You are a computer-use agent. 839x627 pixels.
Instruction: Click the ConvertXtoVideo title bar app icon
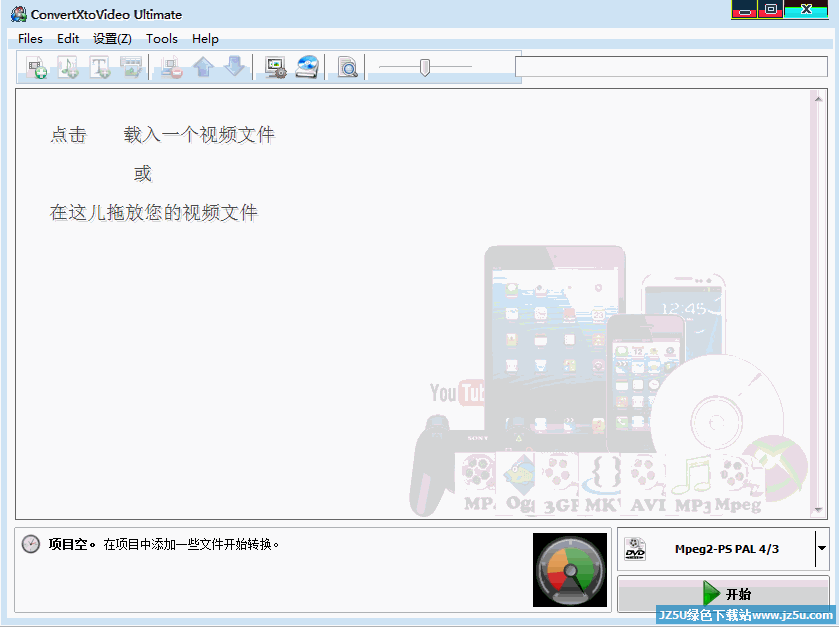pyautogui.click(x=19, y=14)
